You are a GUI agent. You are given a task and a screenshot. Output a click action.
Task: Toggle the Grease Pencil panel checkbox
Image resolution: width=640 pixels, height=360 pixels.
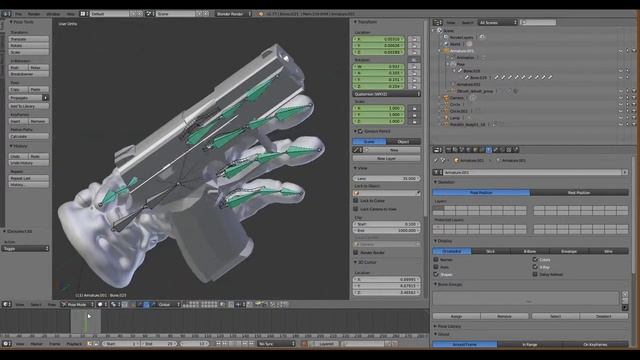pos(360,131)
